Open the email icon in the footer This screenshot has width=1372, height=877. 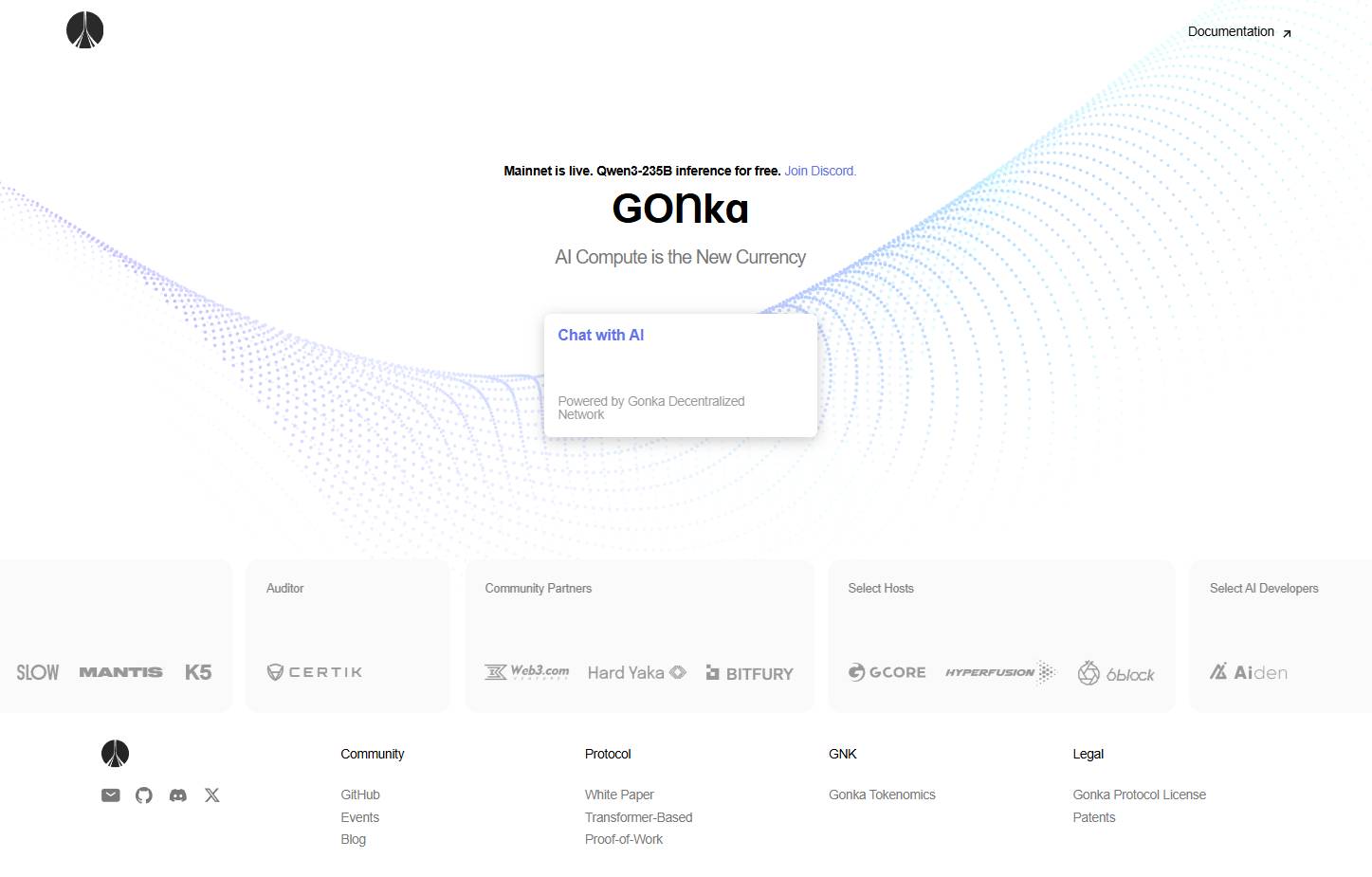[x=111, y=795]
